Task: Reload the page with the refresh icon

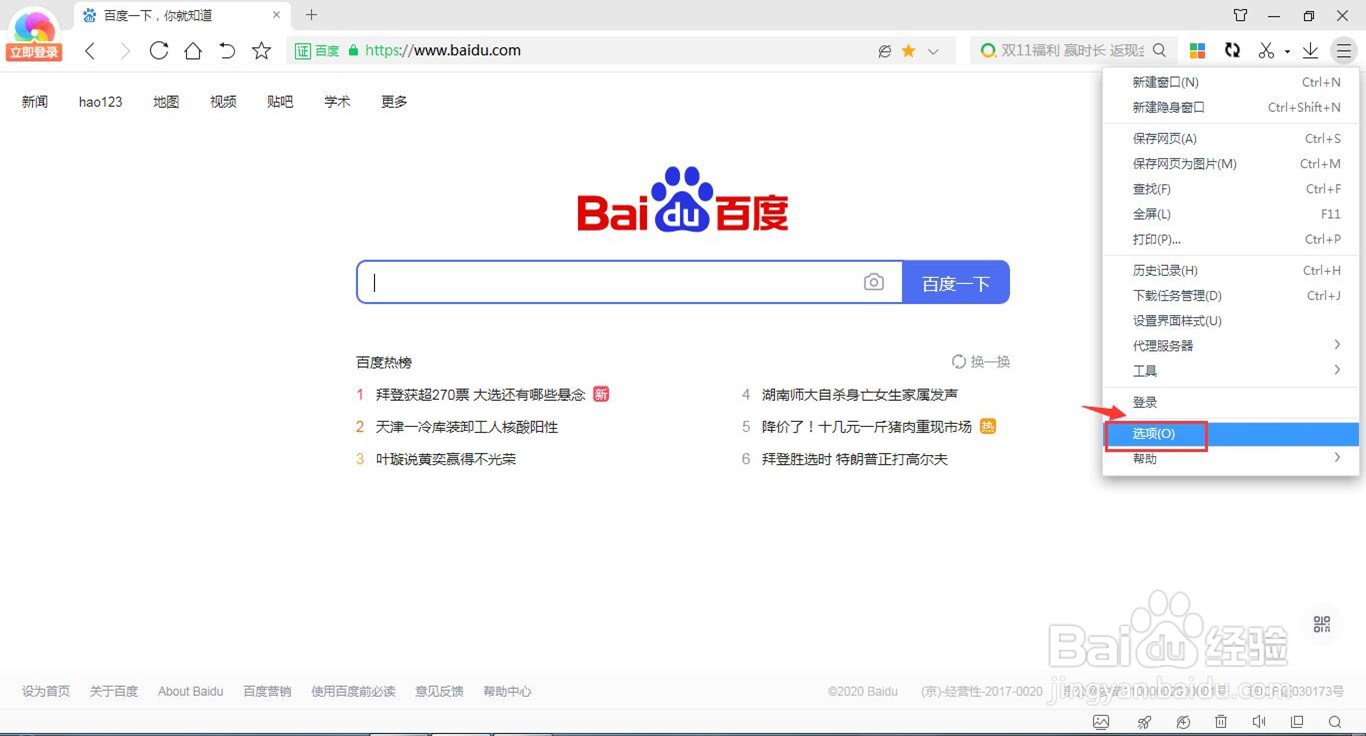Action: click(159, 51)
